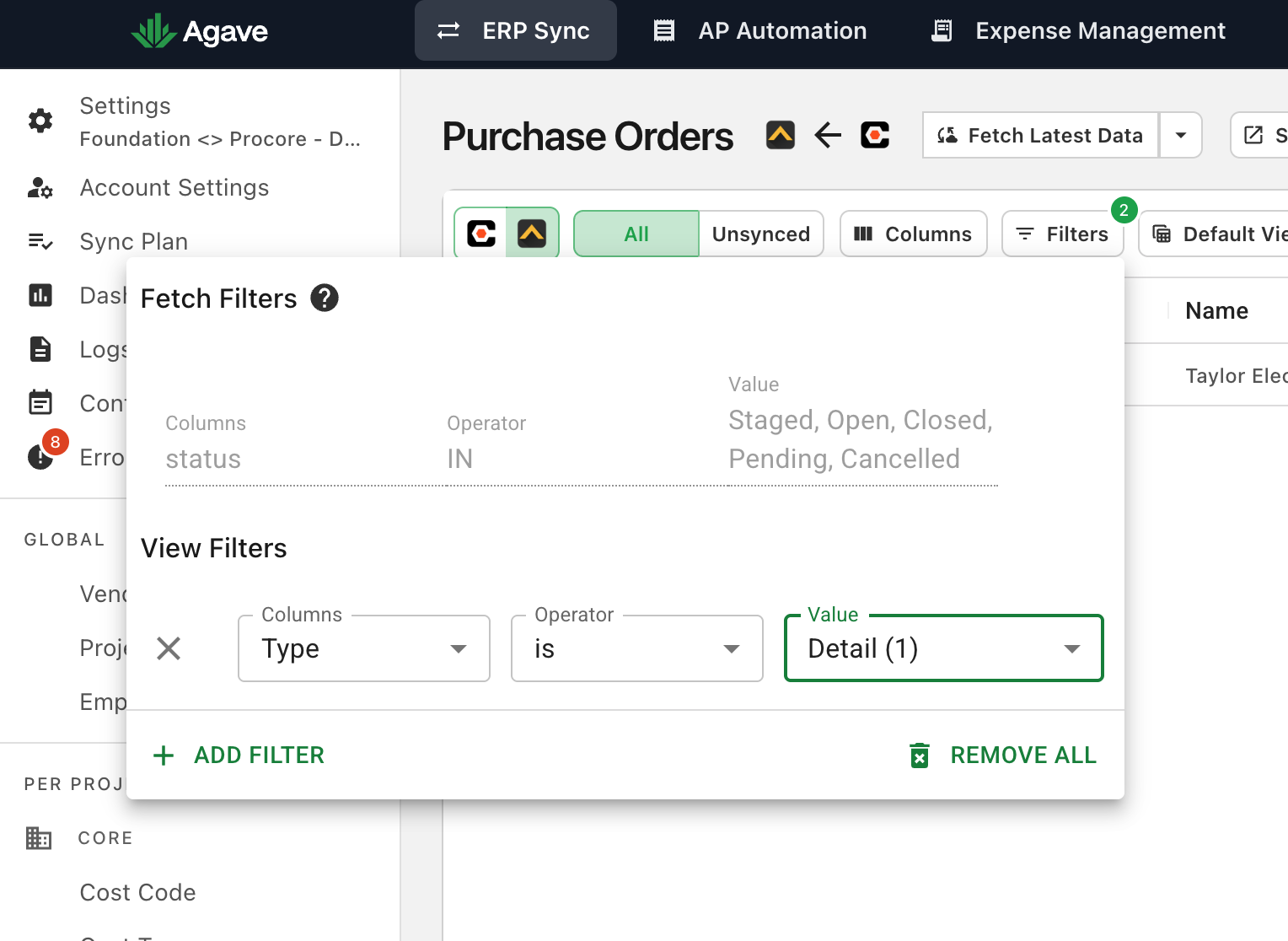
Task: Click the Foundation icon next to Purchase Orders title
Action: pyautogui.click(x=781, y=135)
